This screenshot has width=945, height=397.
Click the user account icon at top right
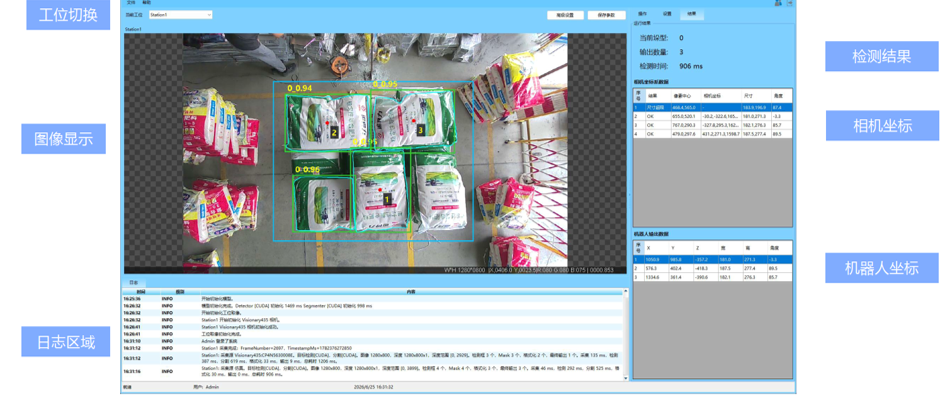pyautogui.click(x=778, y=3)
